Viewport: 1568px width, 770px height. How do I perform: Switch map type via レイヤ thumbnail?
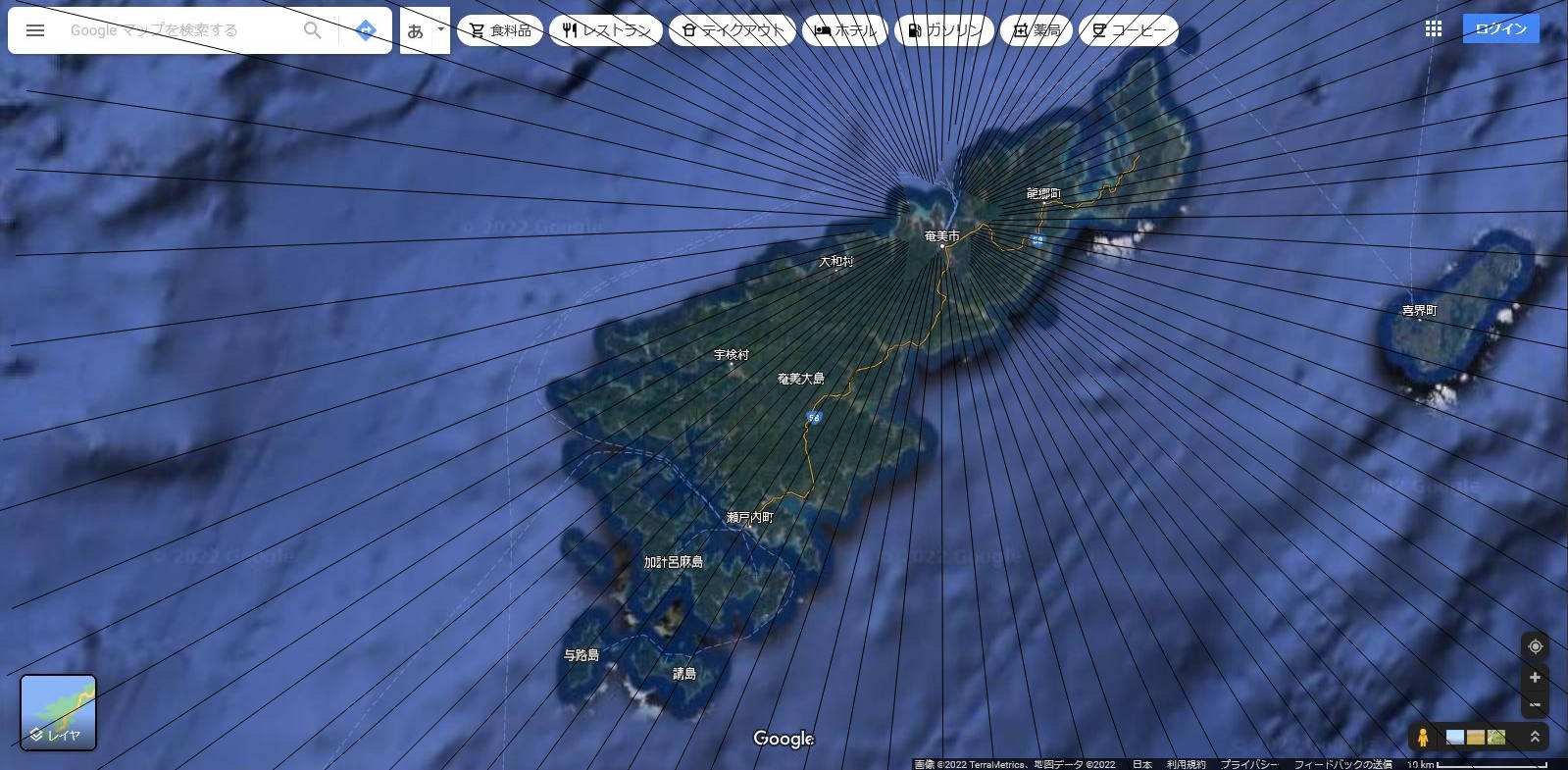(59, 712)
